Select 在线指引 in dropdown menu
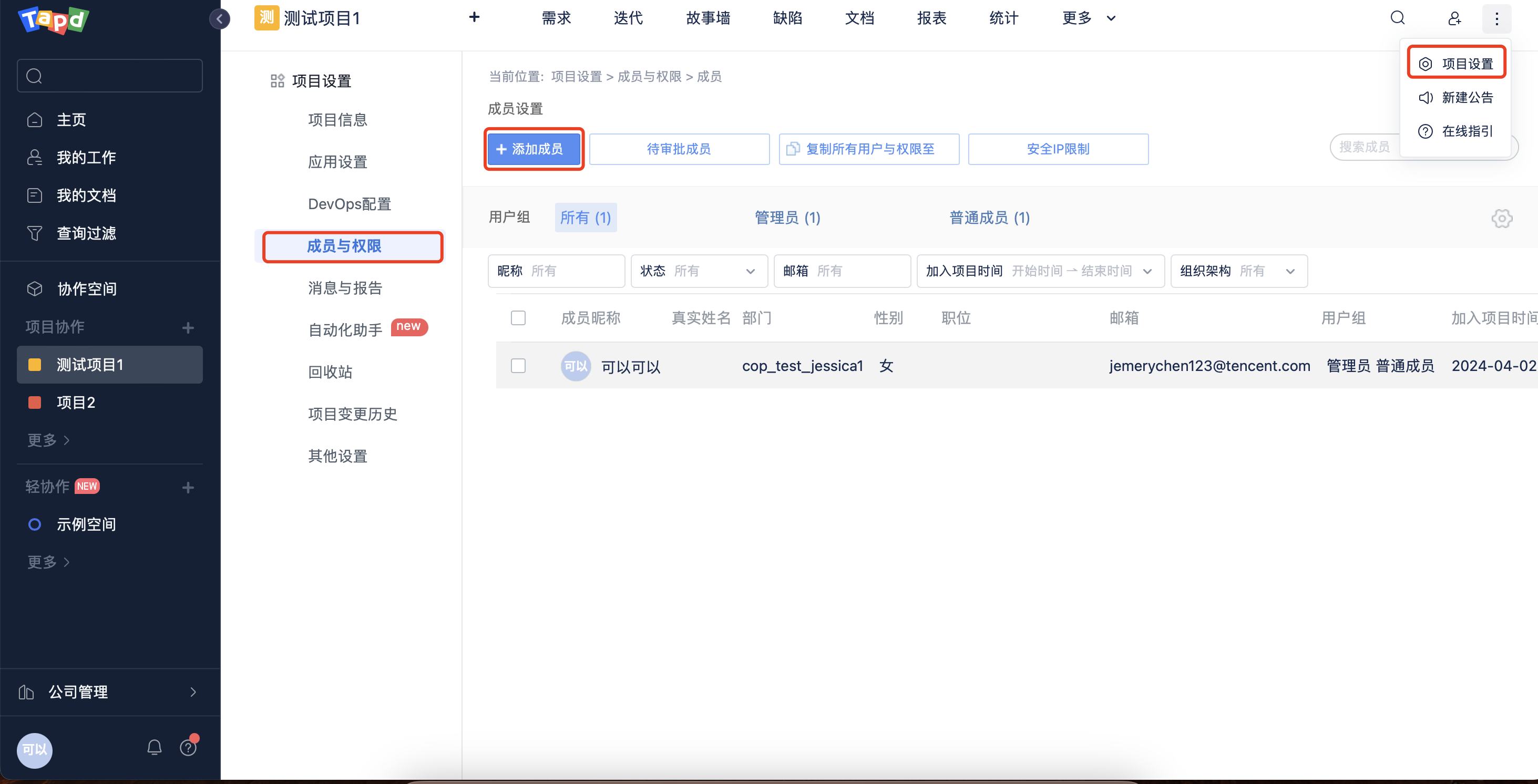Viewport: 1538px width, 784px height. pos(1456,131)
